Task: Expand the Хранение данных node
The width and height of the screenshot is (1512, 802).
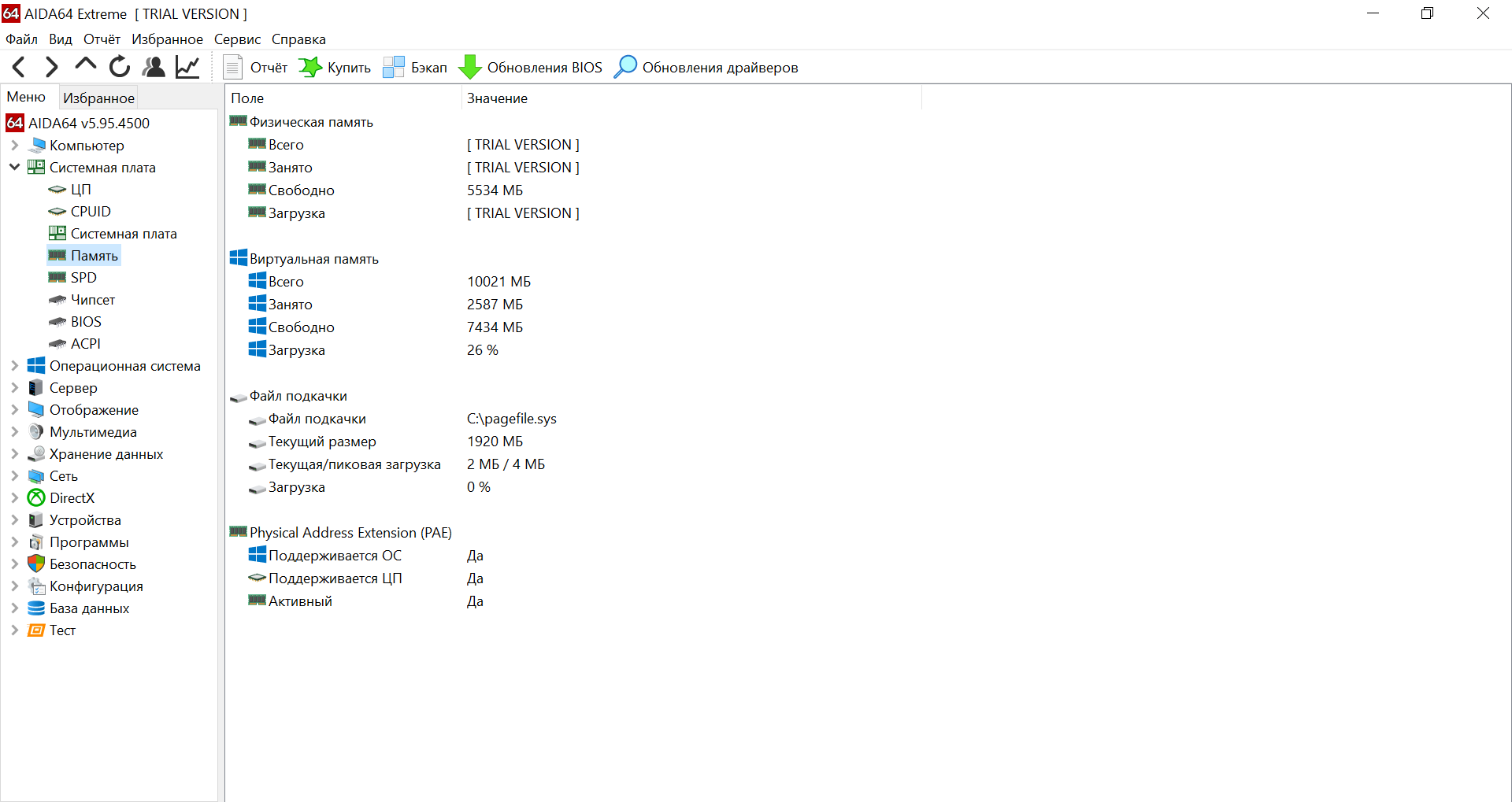Action: 14,453
